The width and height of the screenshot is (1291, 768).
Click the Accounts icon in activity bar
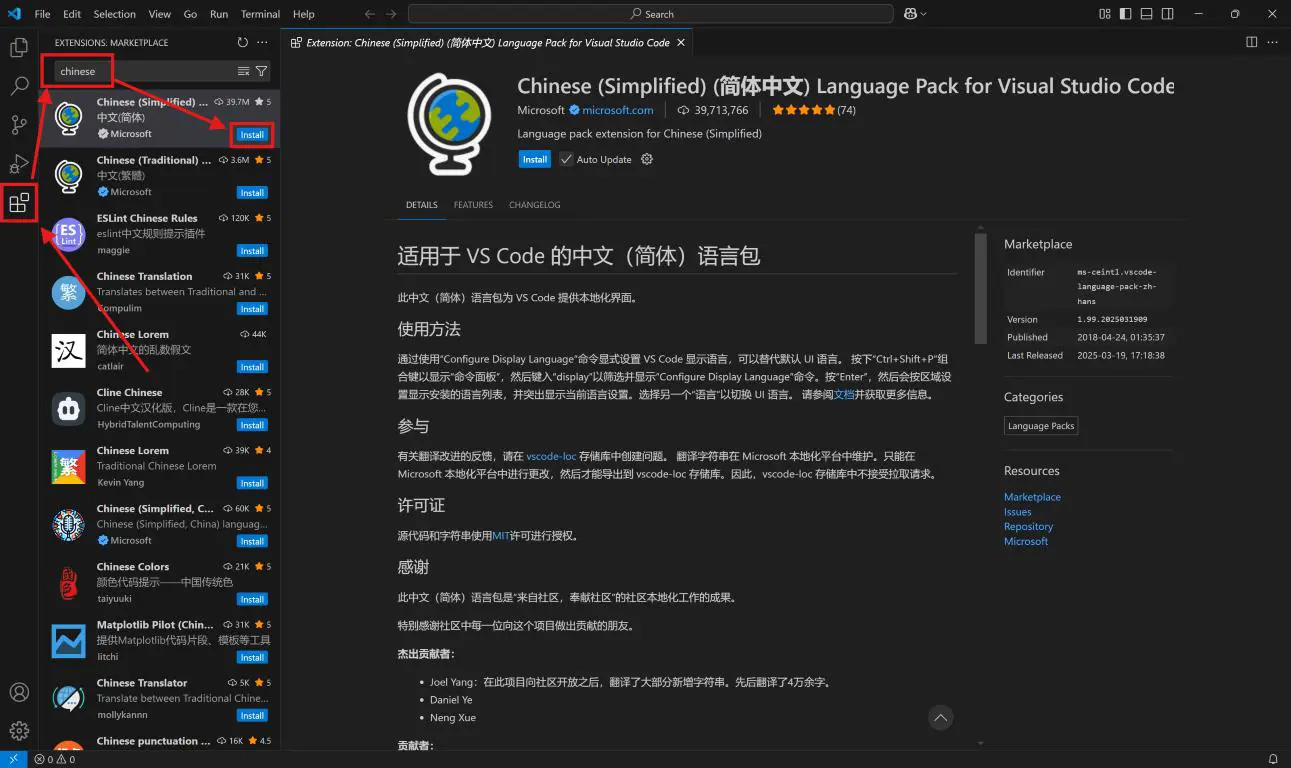pos(19,692)
